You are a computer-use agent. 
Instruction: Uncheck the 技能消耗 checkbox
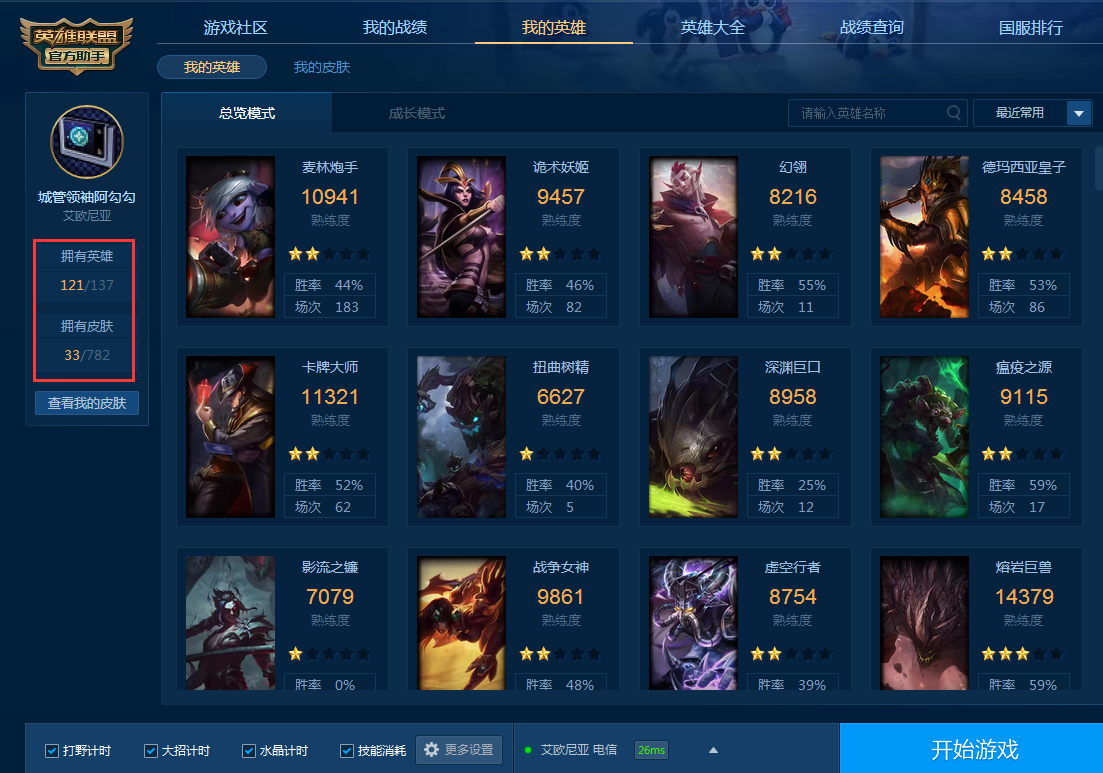[x=346, y=750]
